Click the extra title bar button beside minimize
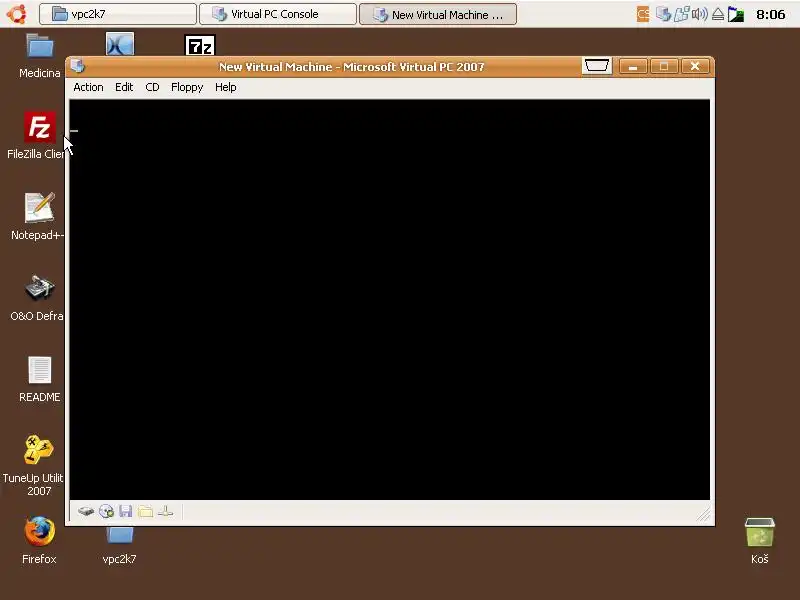Screen dimensions: 800x600 [x=596, y=66]
